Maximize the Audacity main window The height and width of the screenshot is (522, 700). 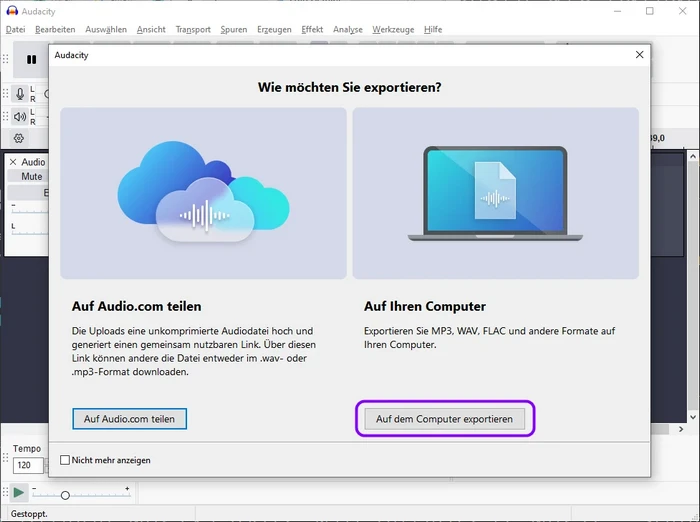click(650, 11)
